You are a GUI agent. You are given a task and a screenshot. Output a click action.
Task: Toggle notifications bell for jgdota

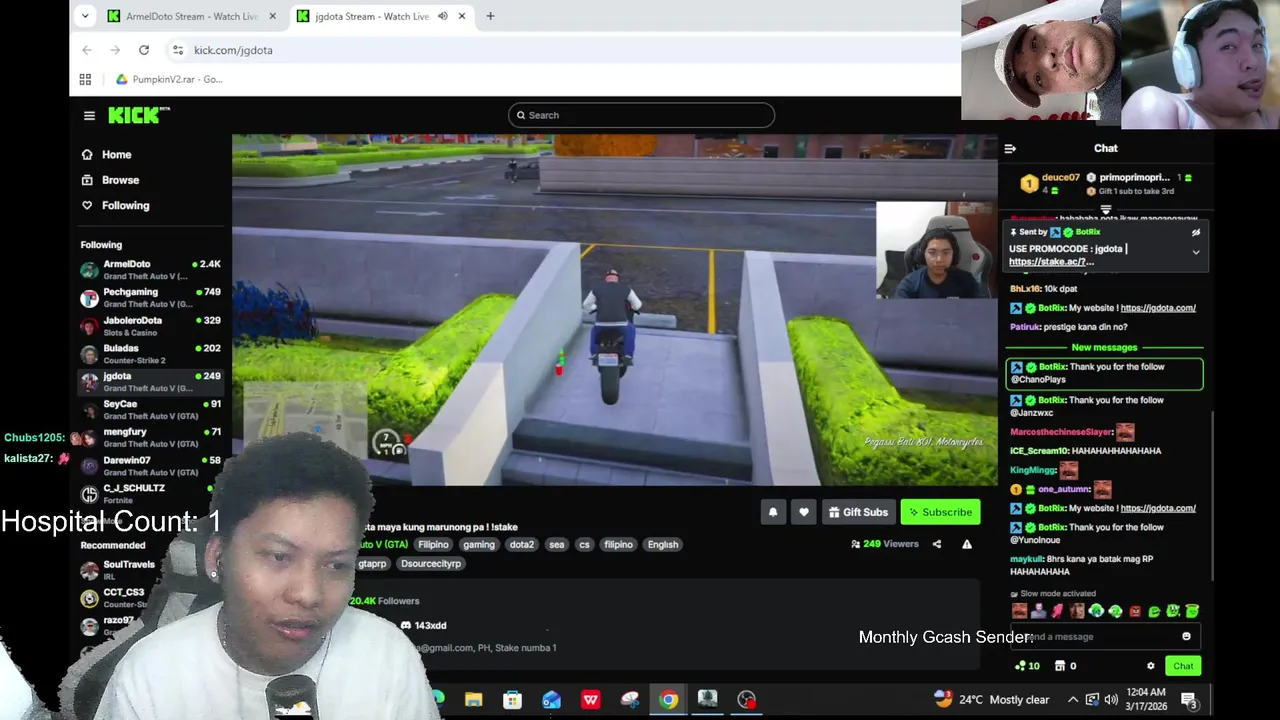(773, 512)
